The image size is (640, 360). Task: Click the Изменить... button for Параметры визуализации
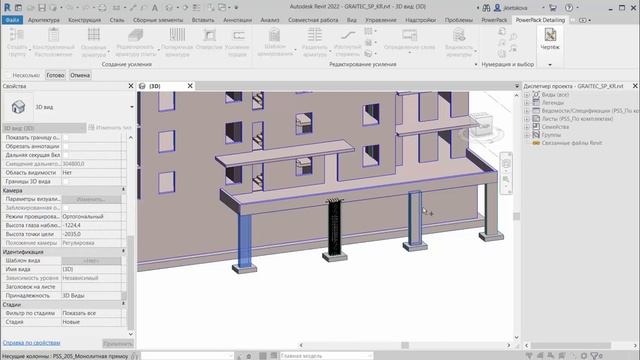[91, 199]
